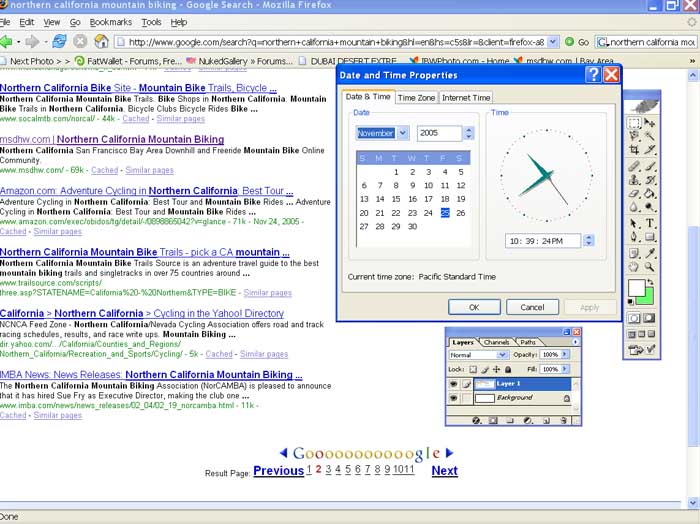Select the Dodge tool
700x524 pixels.
[x=650, y=207]
